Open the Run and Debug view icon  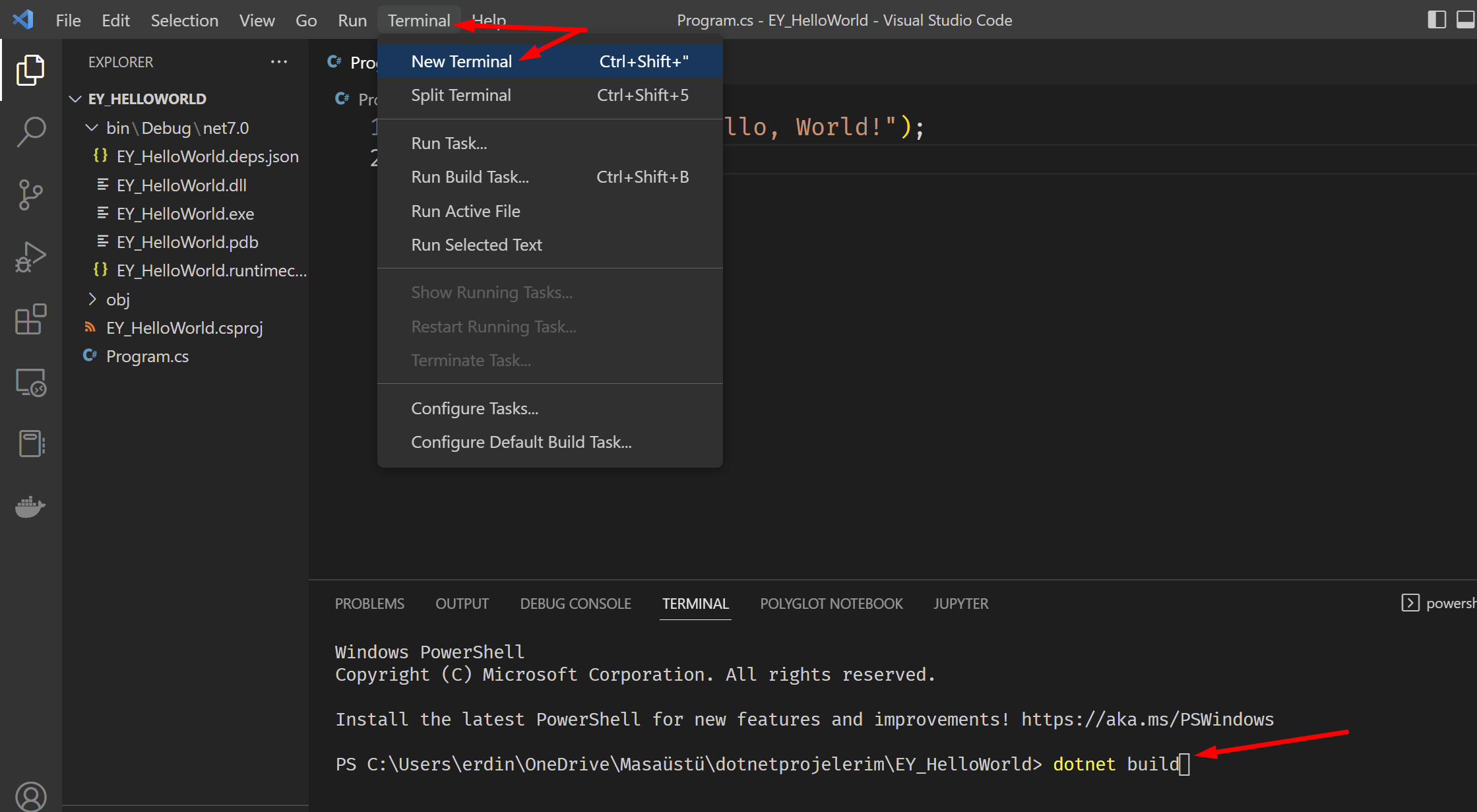pyautogui.click(x=30, y=257)
